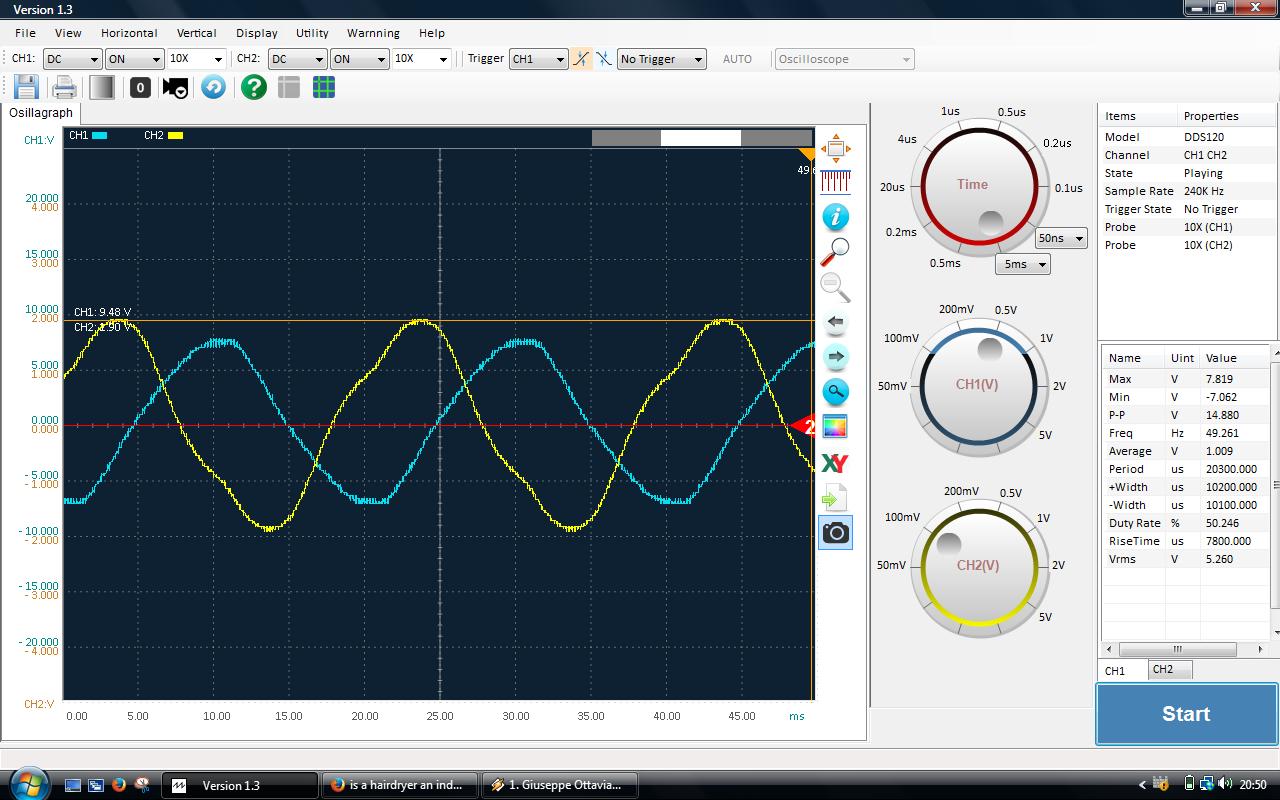Viewport: 1280px width, 800px height.
Task: Open the disabled Oscilloscope mode dropdown
Action: pyautogui.click(x=844, y=59)
